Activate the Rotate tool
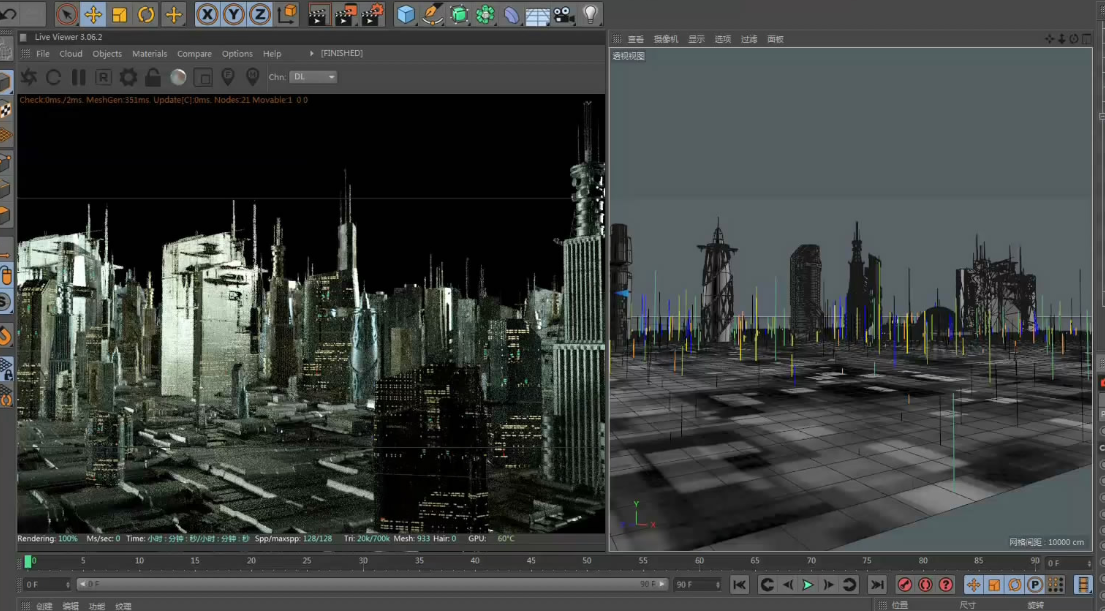1105x611 pixels. click(x=146, y=14)
